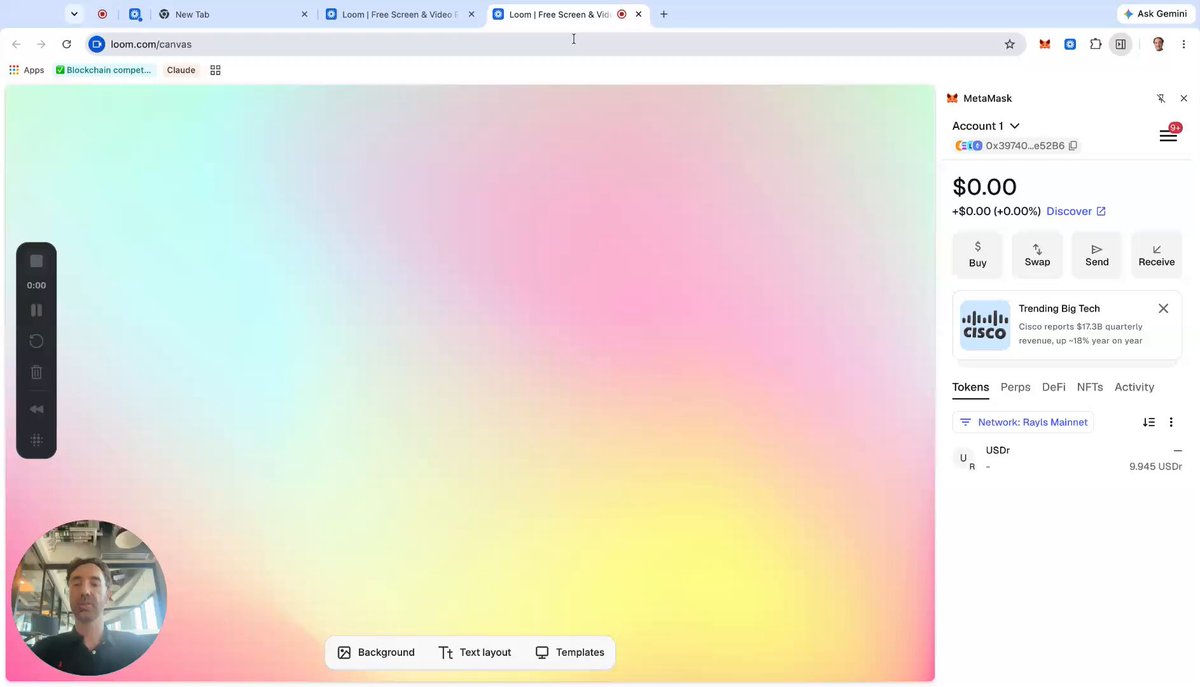This screenshot has height=687, width=1200.
Task: Click the rewind icon in the recording toolbar
Action: tap(36, 409)
